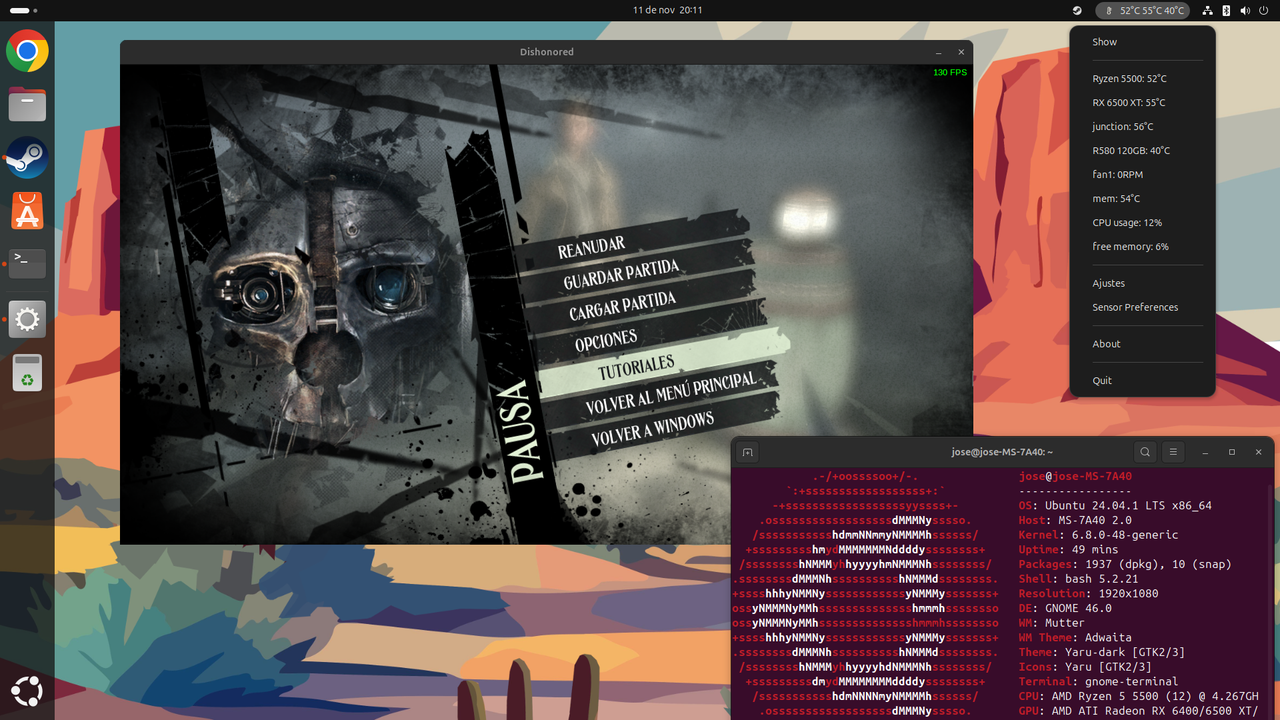Click the power icon in top bar

pos(1264,10)
